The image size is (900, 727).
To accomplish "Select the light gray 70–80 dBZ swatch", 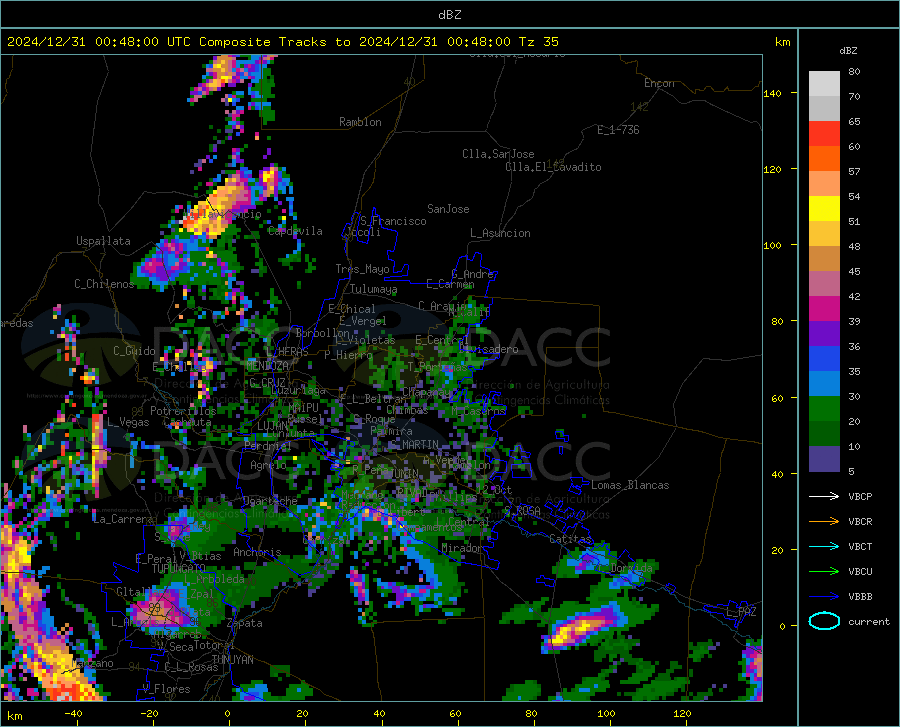I will click(824, 83).
